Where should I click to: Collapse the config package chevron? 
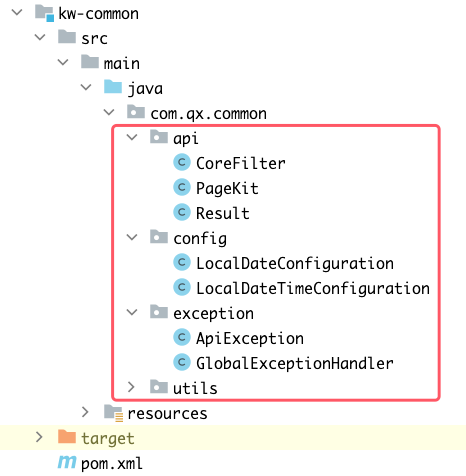click(132, 237)
